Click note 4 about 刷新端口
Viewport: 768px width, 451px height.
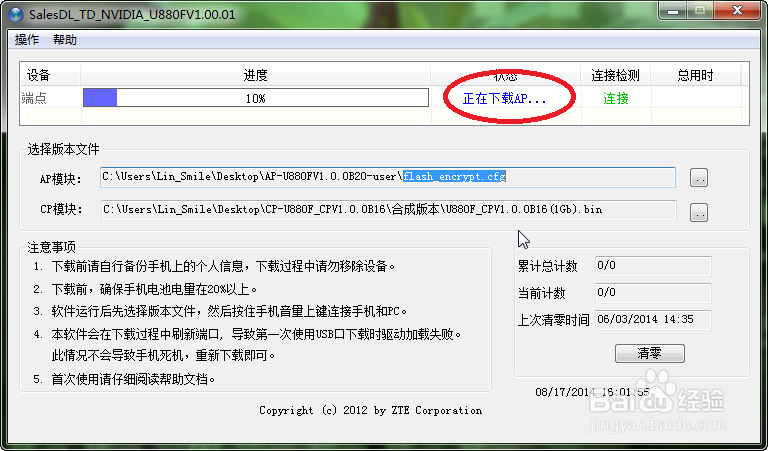[x=248, y=345]
